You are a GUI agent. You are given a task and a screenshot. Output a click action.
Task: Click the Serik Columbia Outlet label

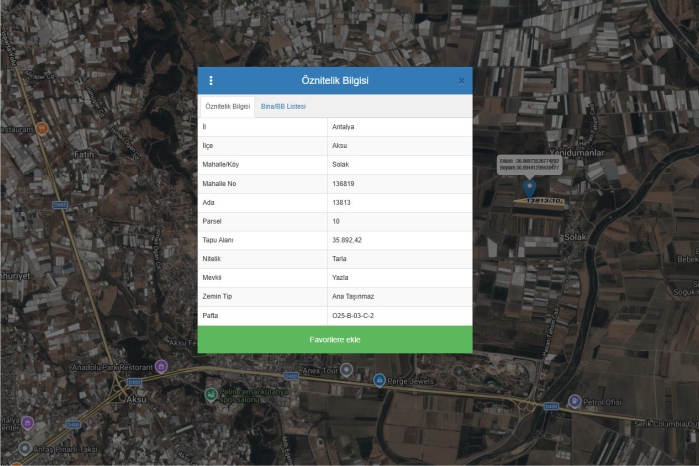pyautogui.click(x=666, y=424)
